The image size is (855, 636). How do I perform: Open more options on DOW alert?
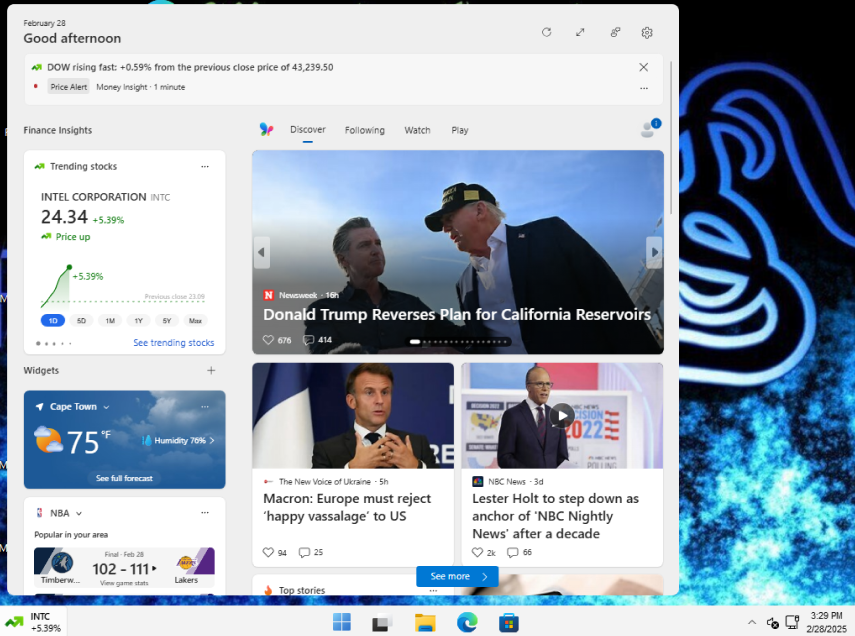644,88
